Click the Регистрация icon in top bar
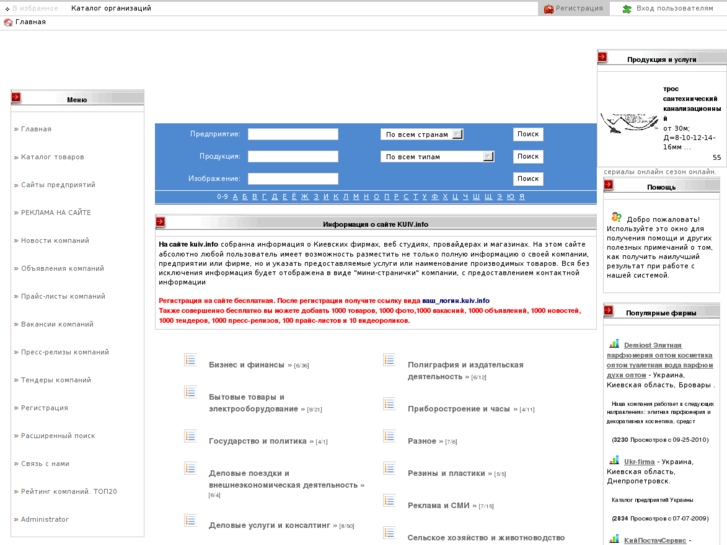Viewport: 727px width, 545px height. point(548,9)
